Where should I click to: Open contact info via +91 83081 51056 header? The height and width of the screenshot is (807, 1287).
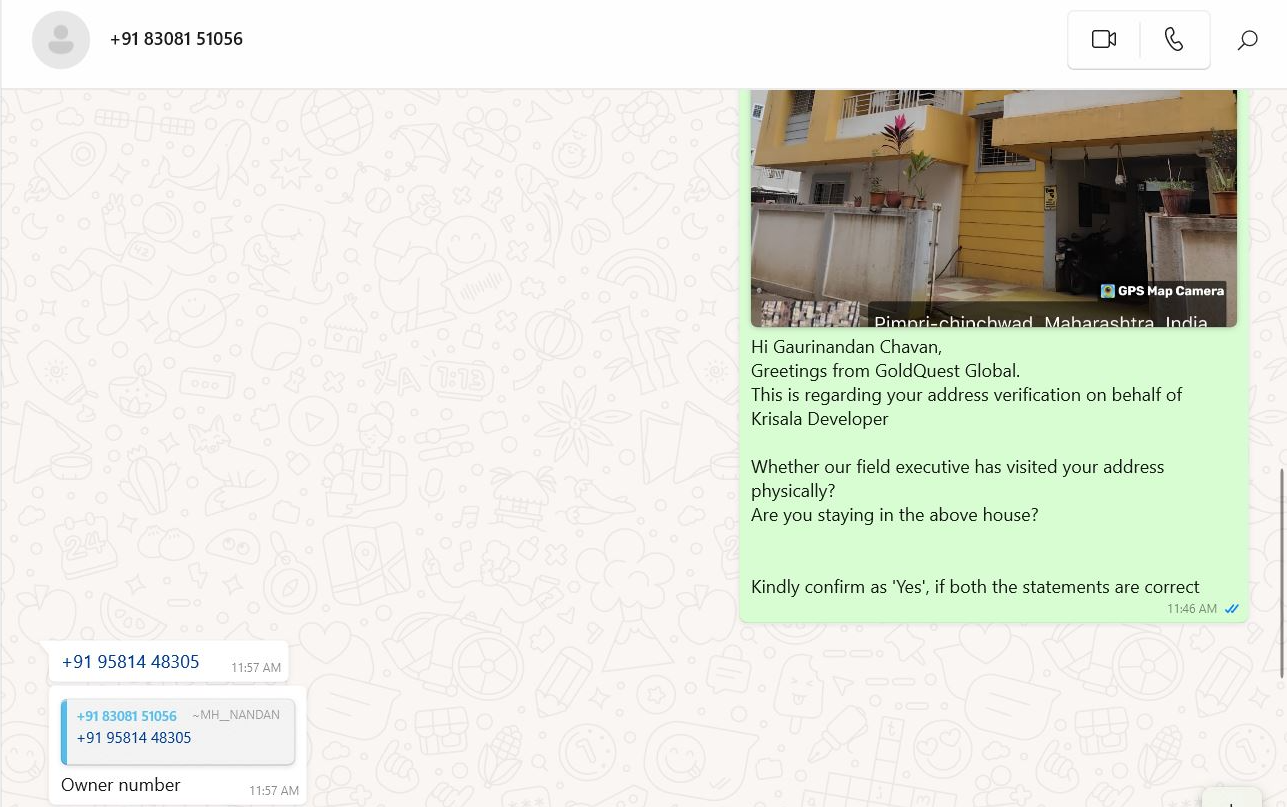(x=176, y=39)
